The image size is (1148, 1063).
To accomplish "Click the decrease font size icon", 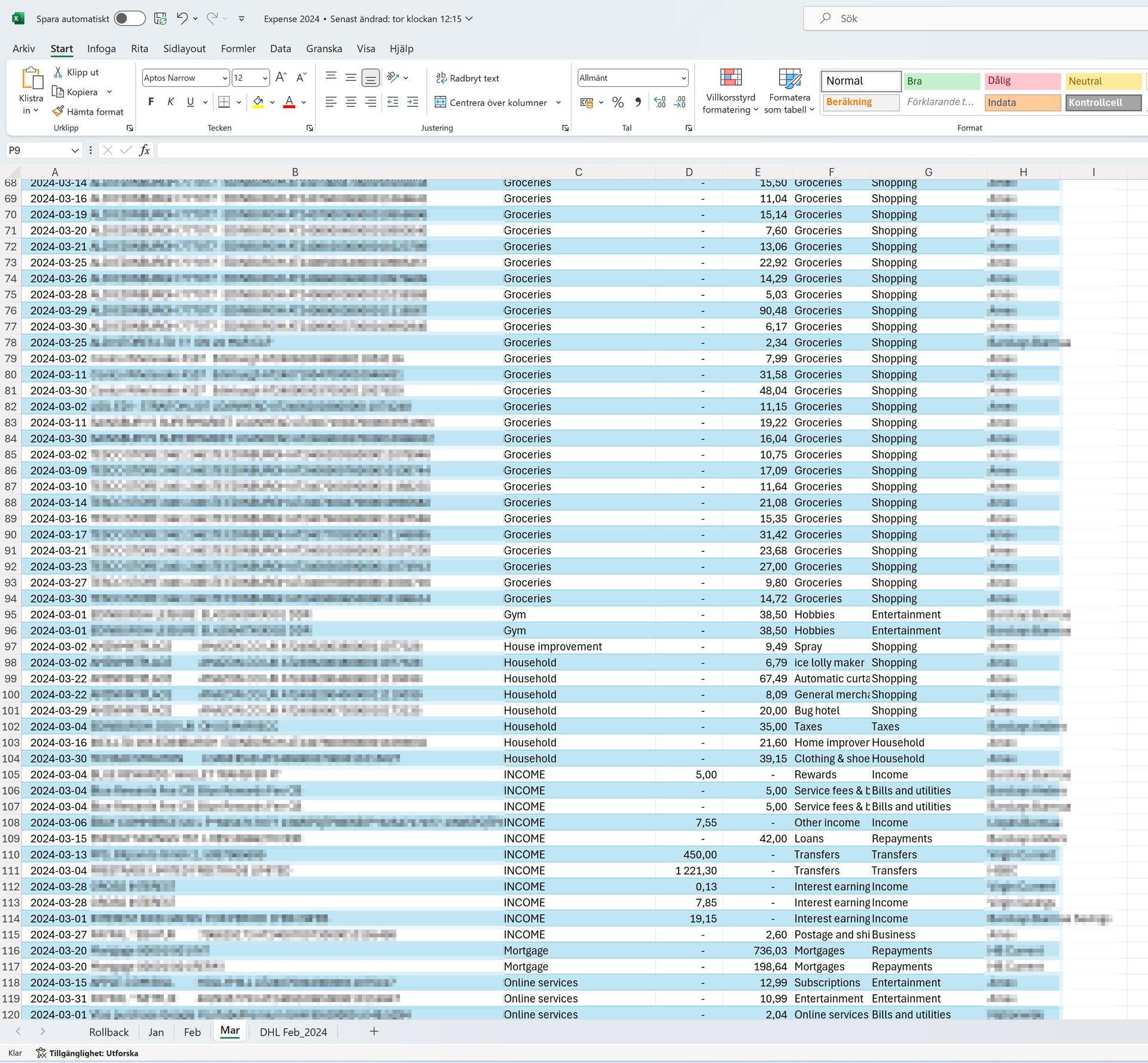I will click(301, 77).
